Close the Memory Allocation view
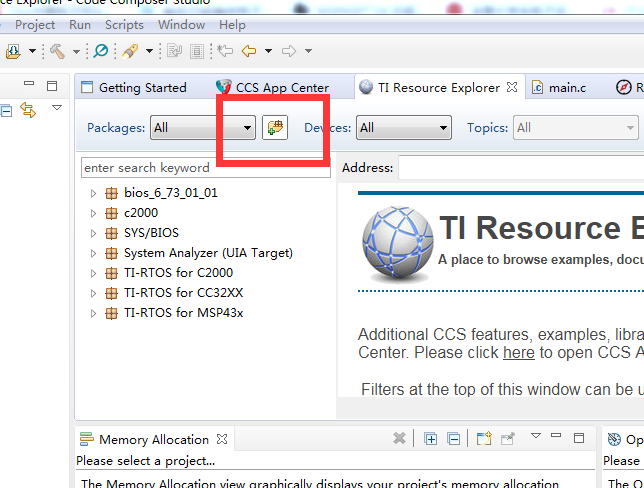 pyautogui.click(x=222, y=439)
